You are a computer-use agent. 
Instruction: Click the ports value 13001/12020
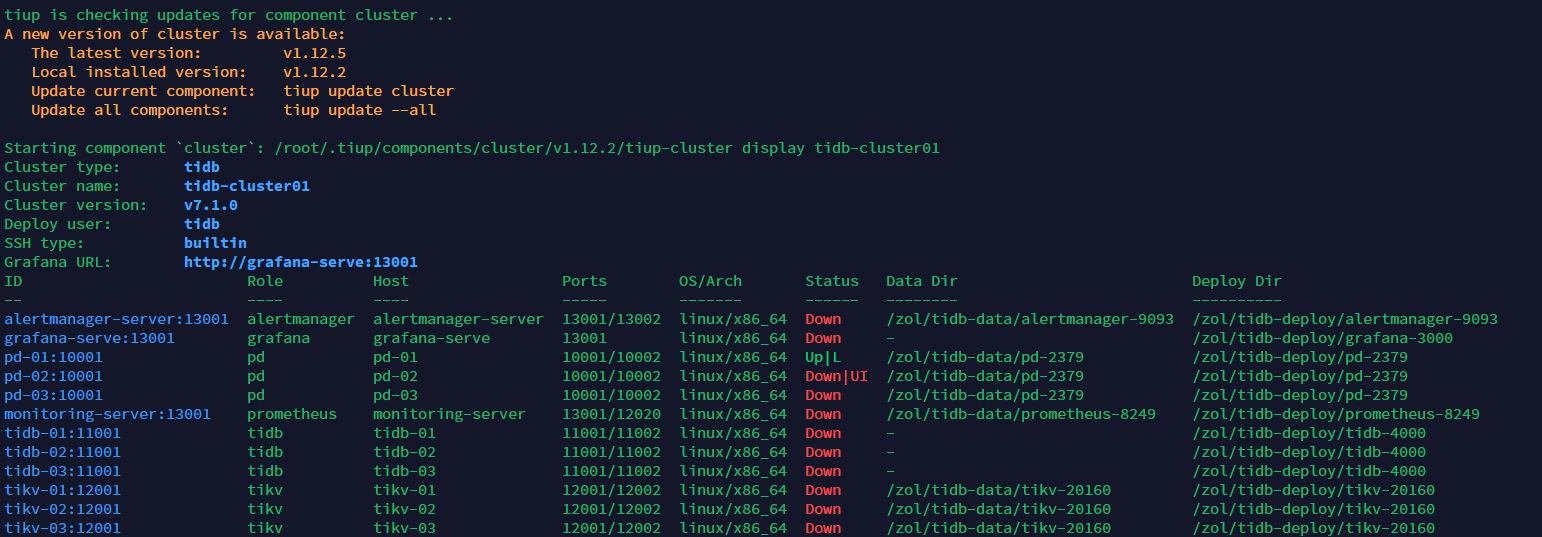pos(611,414)
